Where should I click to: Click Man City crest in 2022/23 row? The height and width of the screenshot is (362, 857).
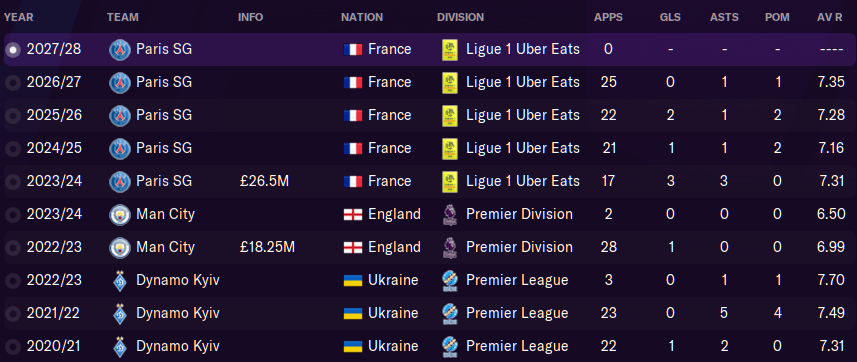(120, 247)
